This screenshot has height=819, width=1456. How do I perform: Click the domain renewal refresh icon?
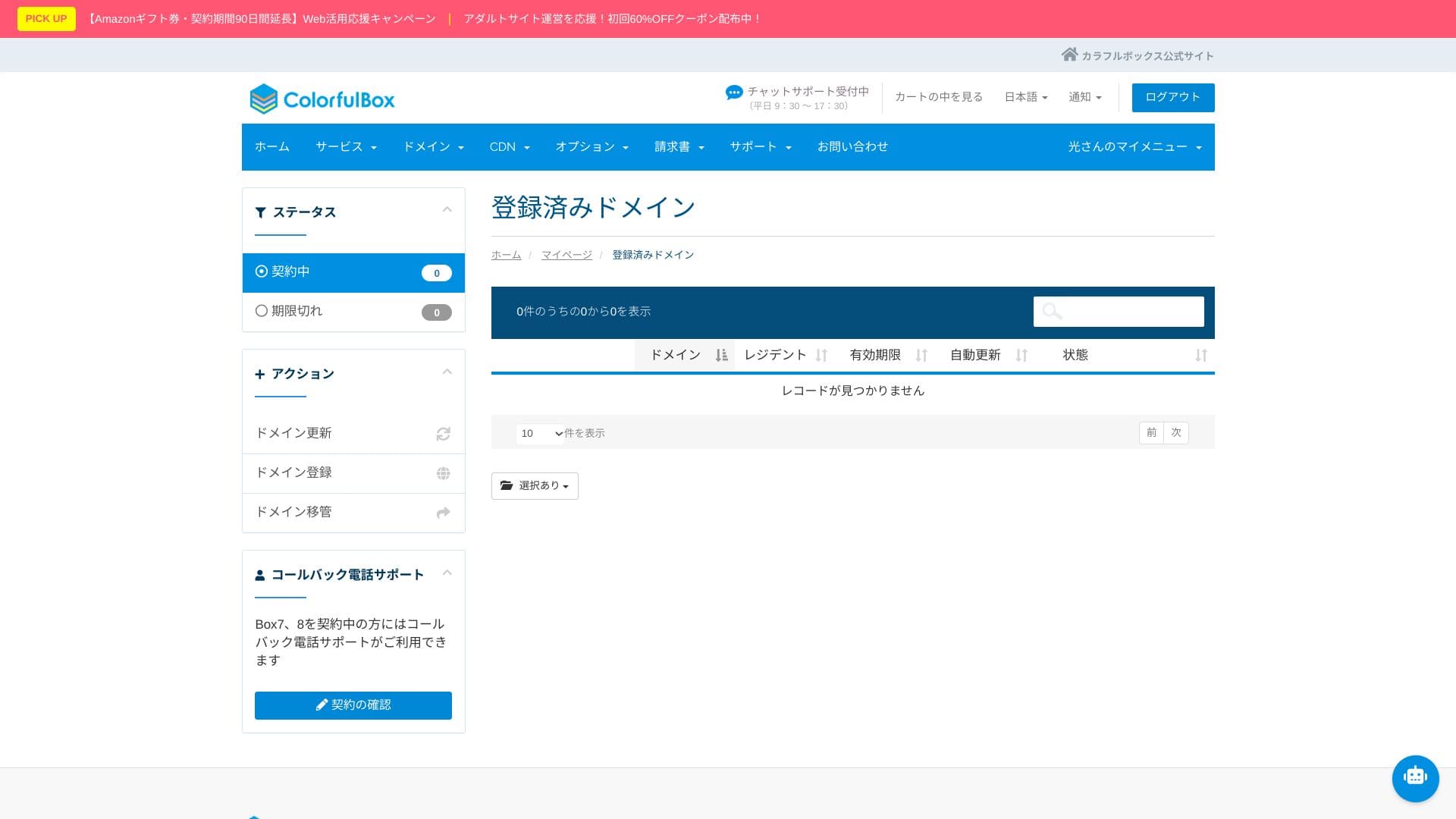click(x=444, y=434)
